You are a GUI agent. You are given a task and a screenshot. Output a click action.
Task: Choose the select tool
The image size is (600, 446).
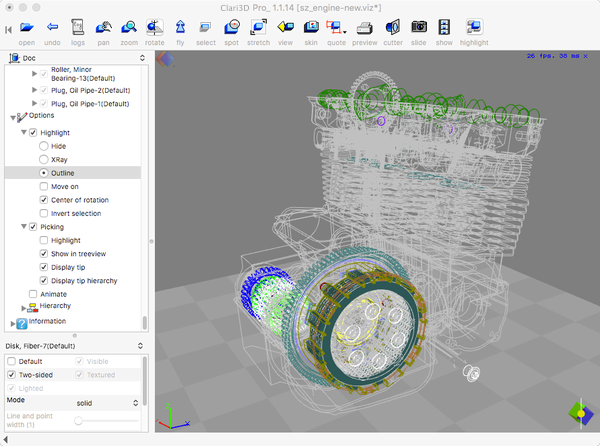(x=205, y=27)
